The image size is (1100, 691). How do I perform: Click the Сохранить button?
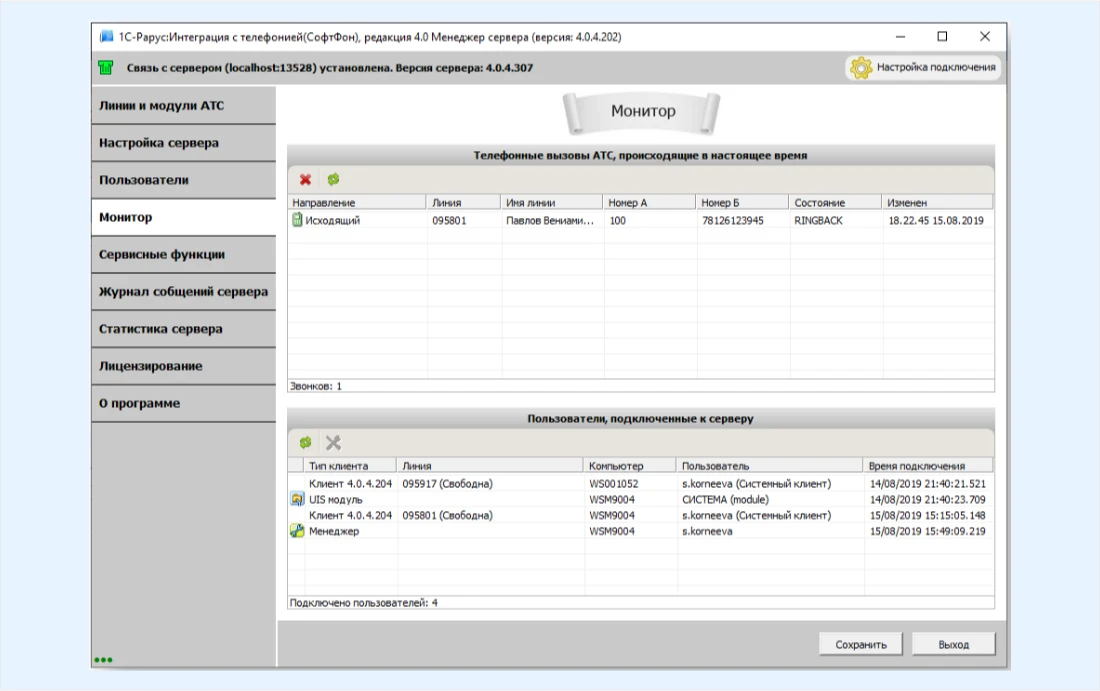861,644
